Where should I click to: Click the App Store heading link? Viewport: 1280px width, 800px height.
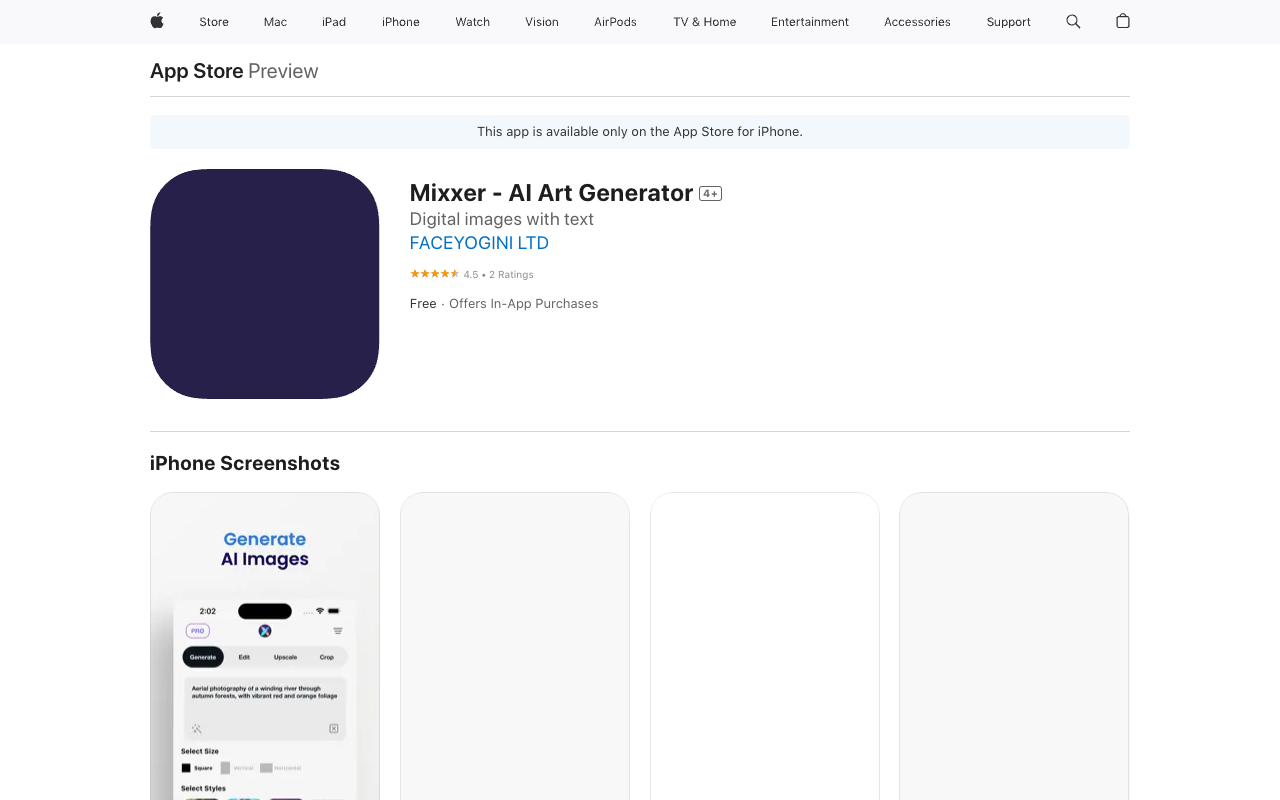197,71
